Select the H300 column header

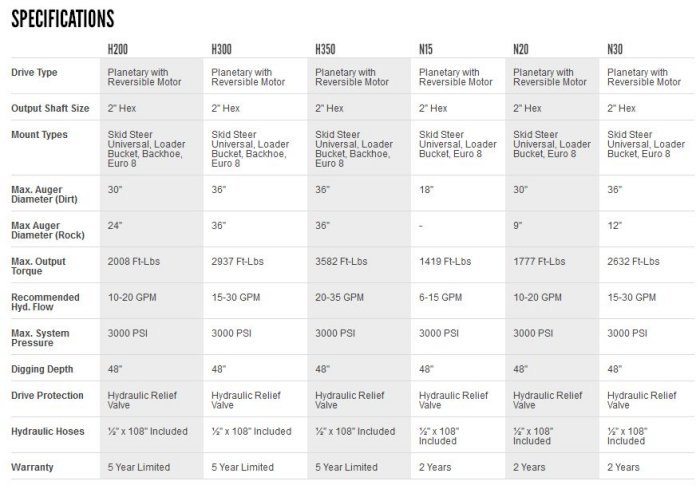(222, 49)
